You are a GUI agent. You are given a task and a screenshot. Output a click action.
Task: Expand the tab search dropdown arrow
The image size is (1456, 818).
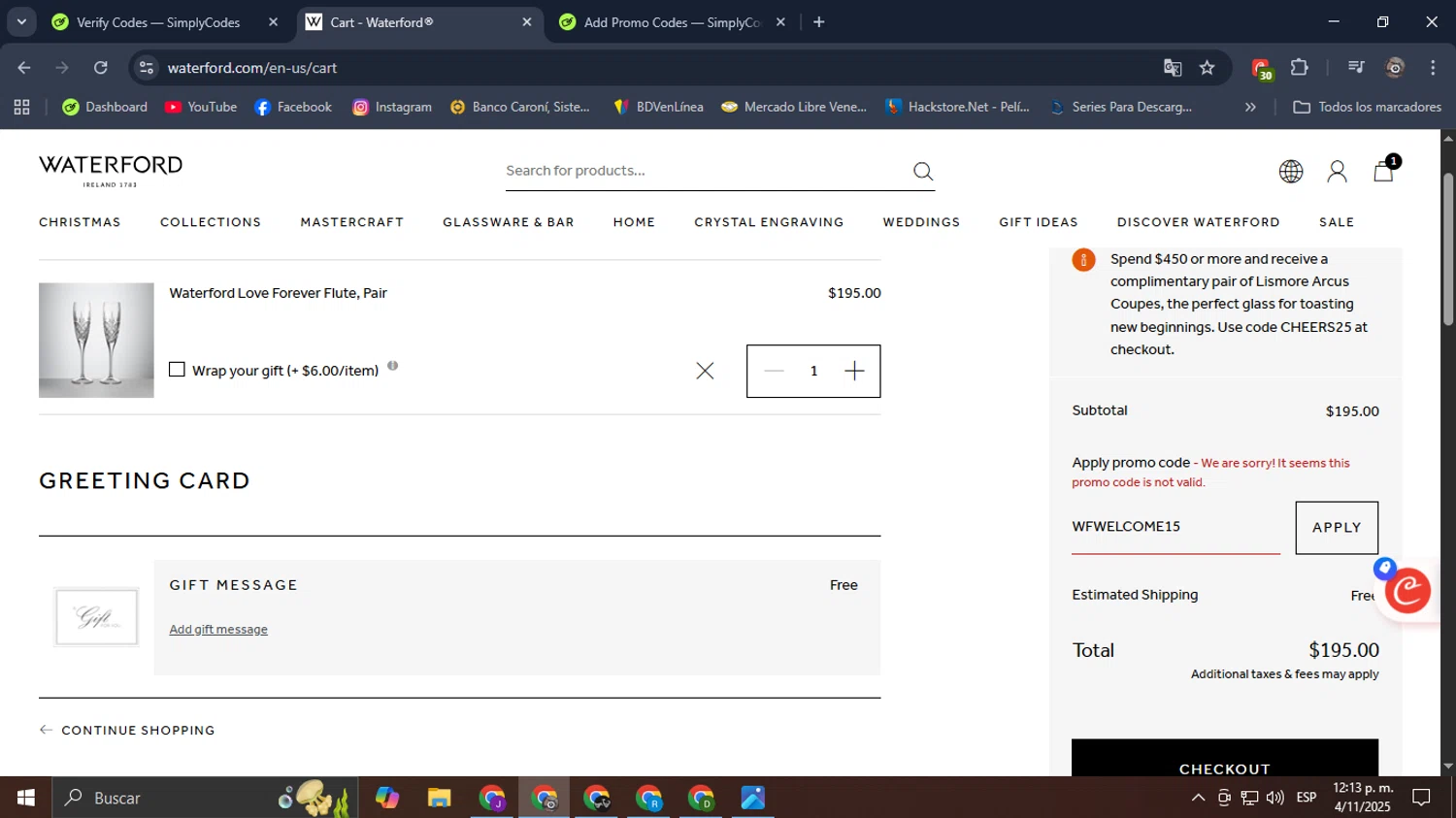click(21, 22)
